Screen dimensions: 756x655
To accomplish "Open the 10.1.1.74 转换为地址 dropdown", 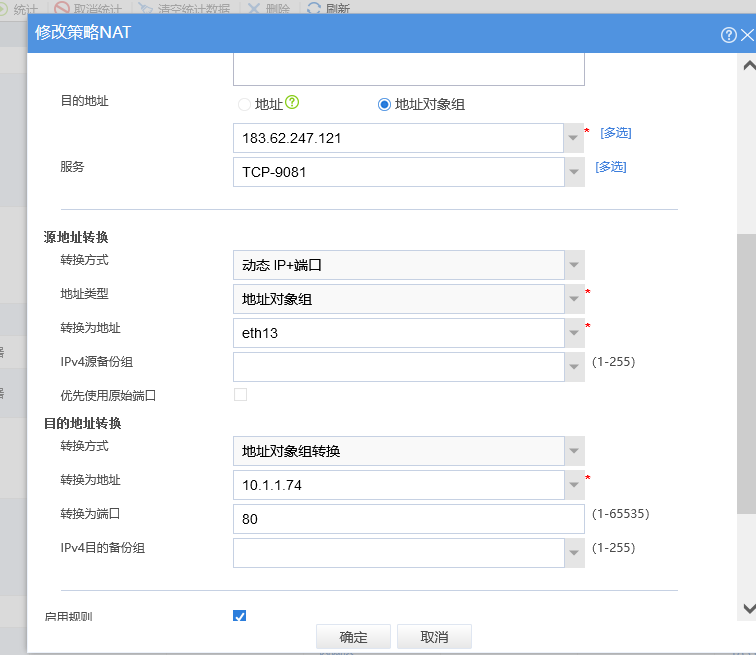I will (574, 485).
